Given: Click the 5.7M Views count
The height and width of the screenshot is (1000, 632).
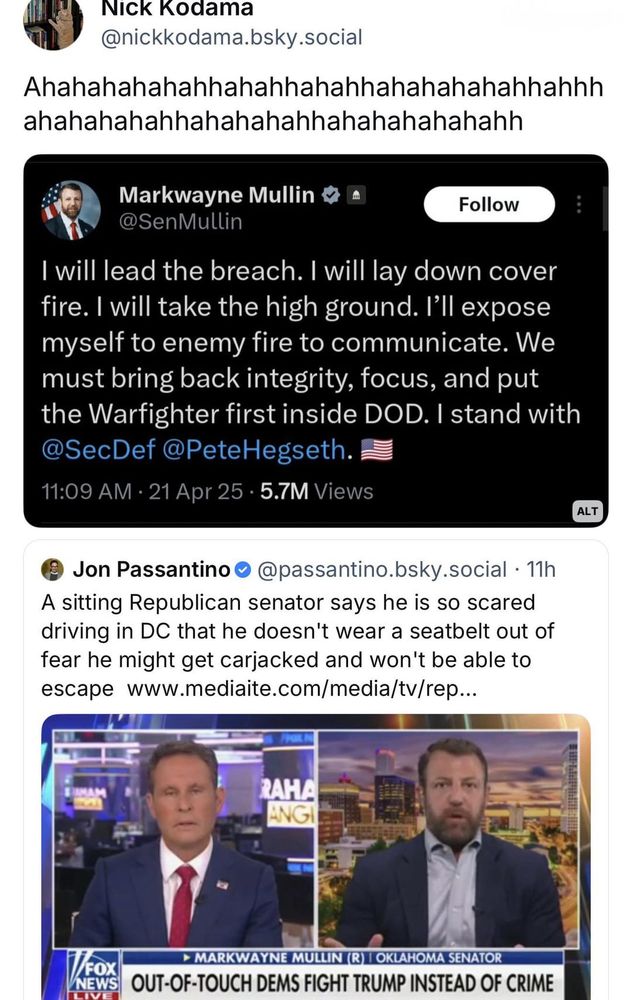Looking at the screenshot, I should click(316, 491).
